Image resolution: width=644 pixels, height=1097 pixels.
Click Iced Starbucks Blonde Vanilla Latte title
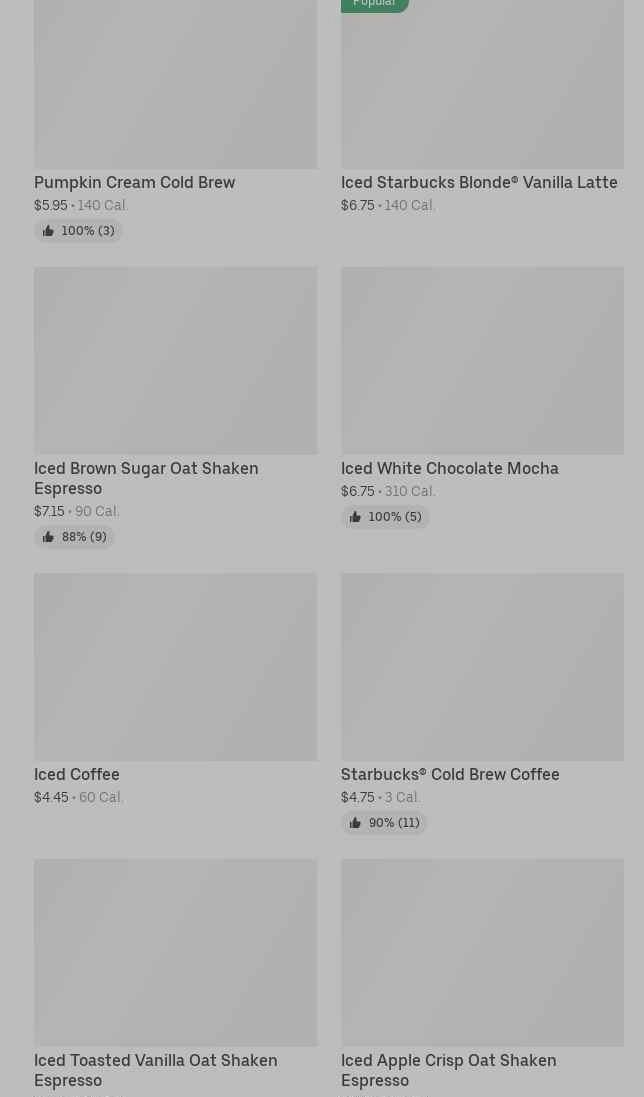pyautogui.click(x=479, y=182)
